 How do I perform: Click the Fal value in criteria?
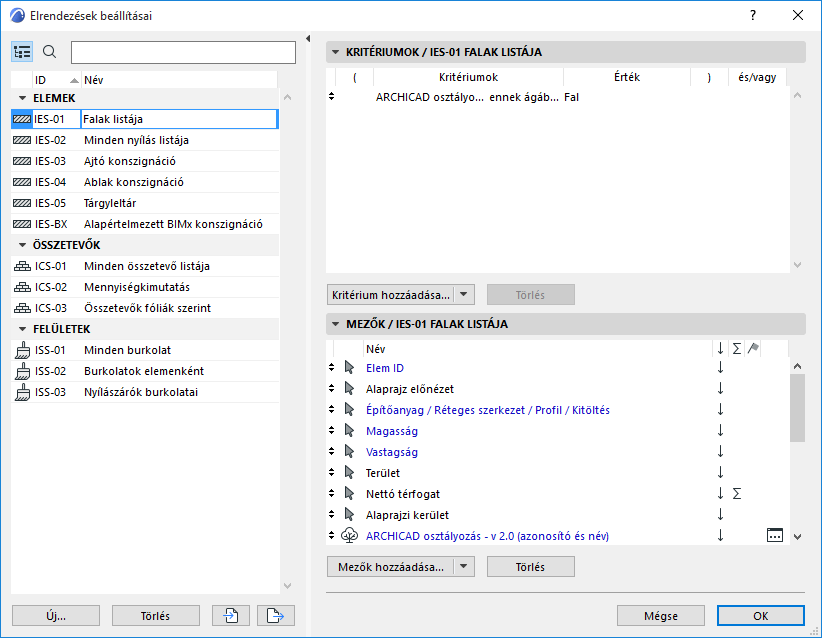click(571, 97)
